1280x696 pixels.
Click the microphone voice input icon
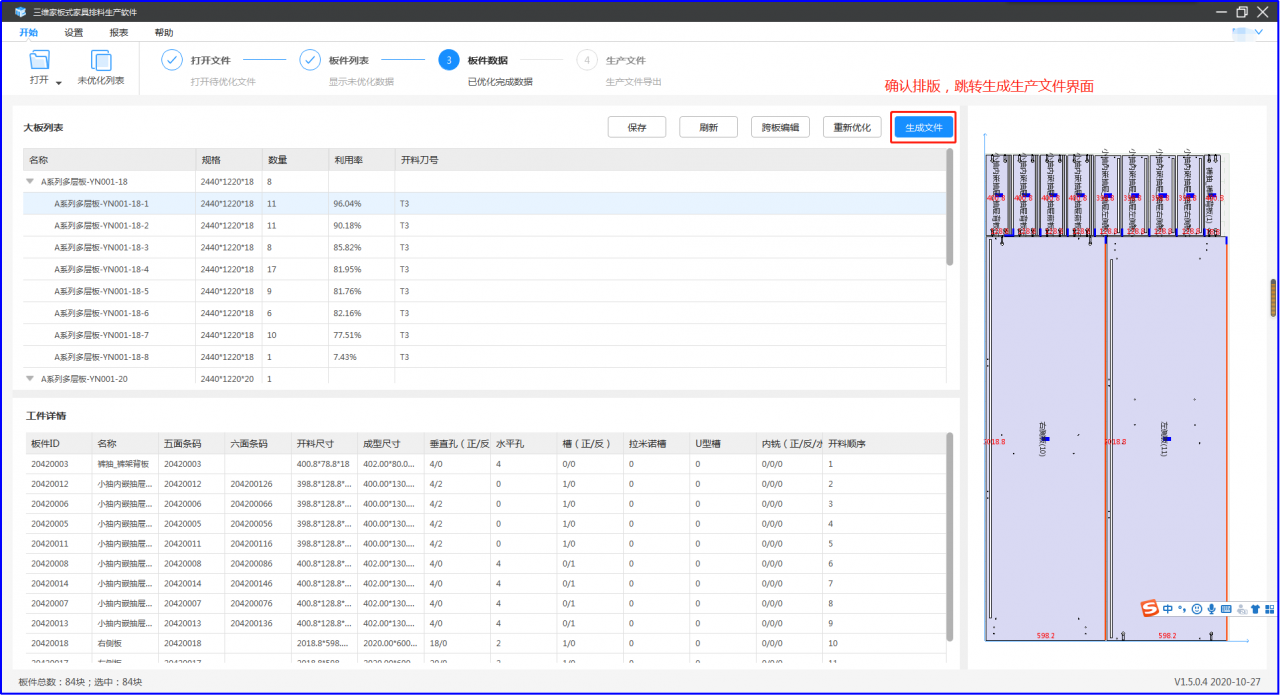[x=1211, y=608]
